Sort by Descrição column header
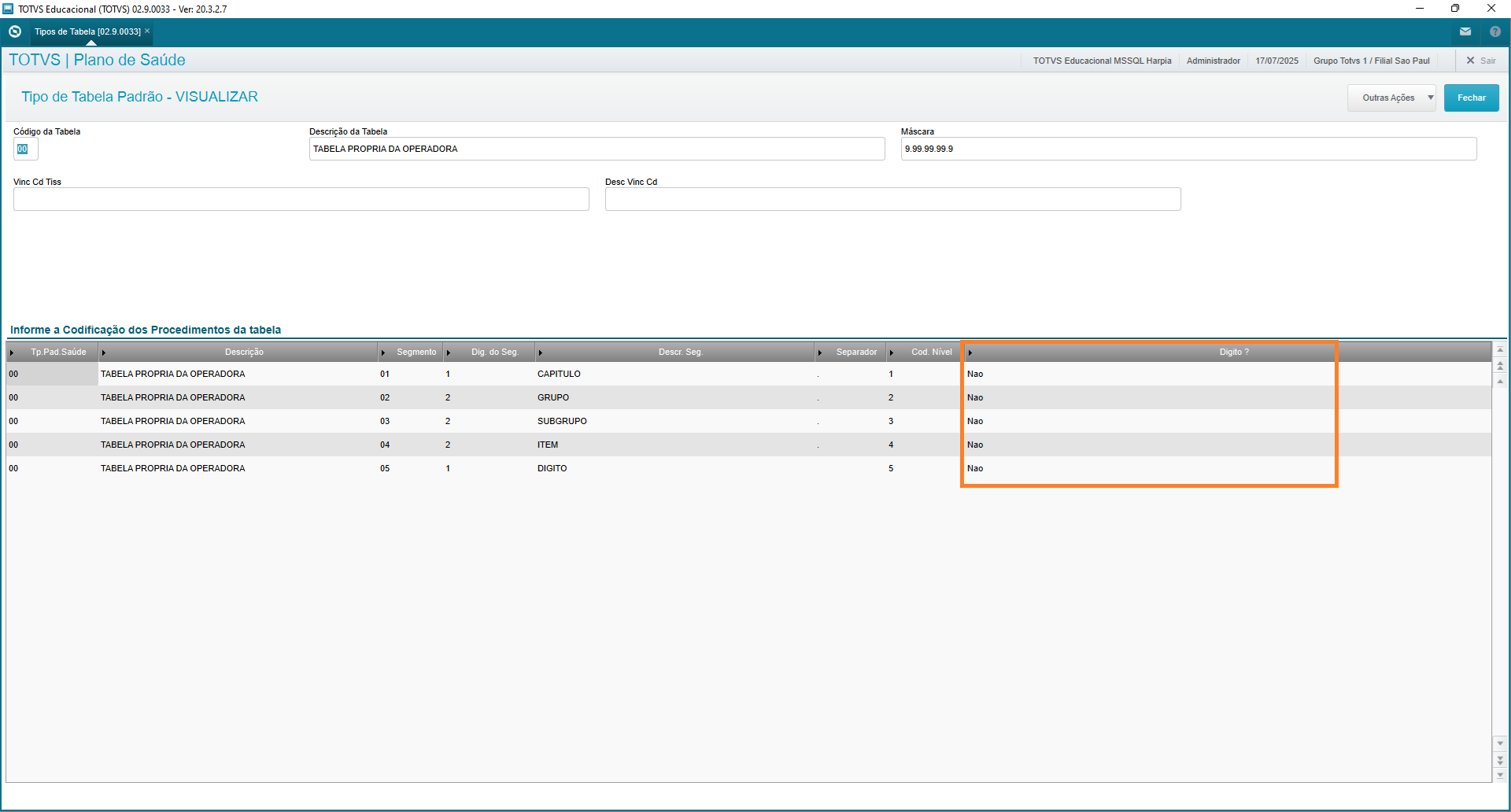Image resolution: width=1511 pixels, height=812 pixels. [x=238, y=352]
